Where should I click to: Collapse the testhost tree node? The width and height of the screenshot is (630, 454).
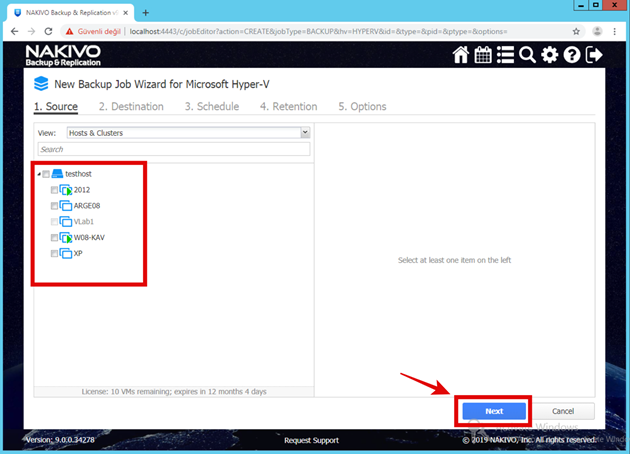39,174
